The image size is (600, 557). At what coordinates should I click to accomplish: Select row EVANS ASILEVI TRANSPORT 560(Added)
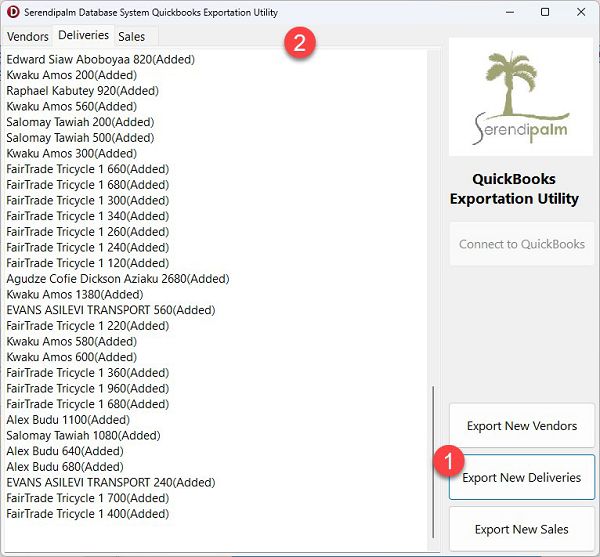[111, 310]
